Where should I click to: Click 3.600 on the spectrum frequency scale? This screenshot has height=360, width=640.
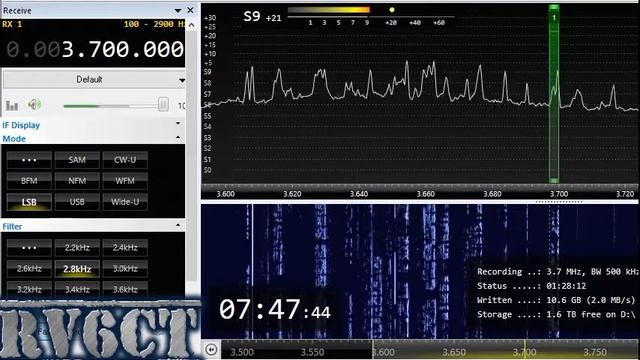coord(226,194)
